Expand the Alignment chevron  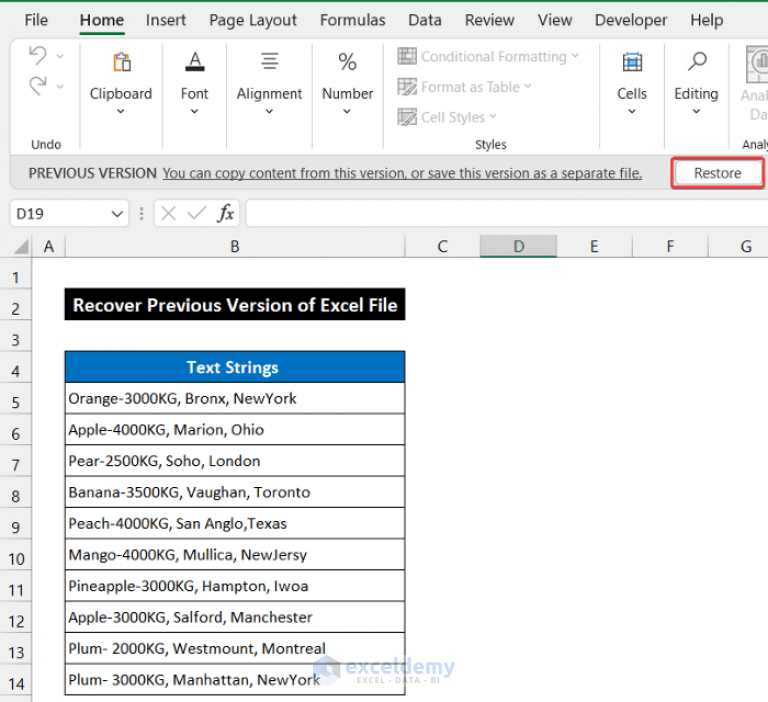pos(269,112)
